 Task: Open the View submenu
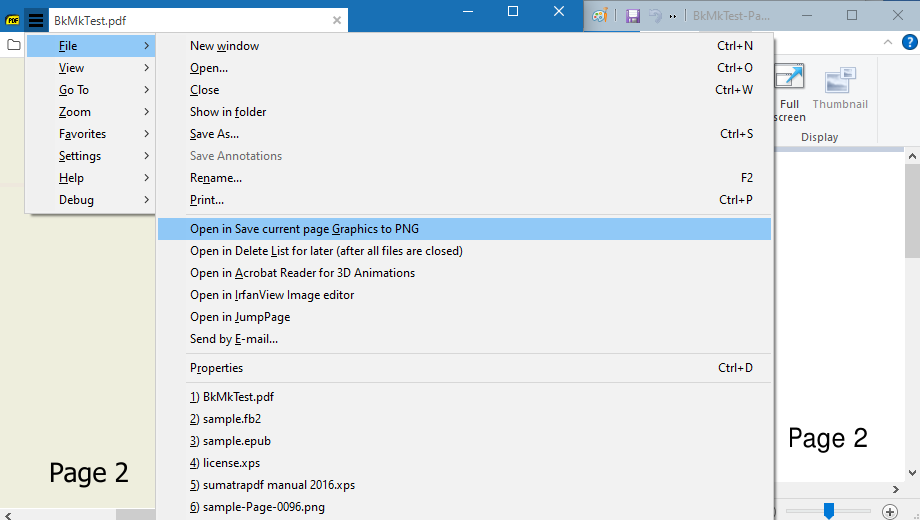tap(91, 68)
